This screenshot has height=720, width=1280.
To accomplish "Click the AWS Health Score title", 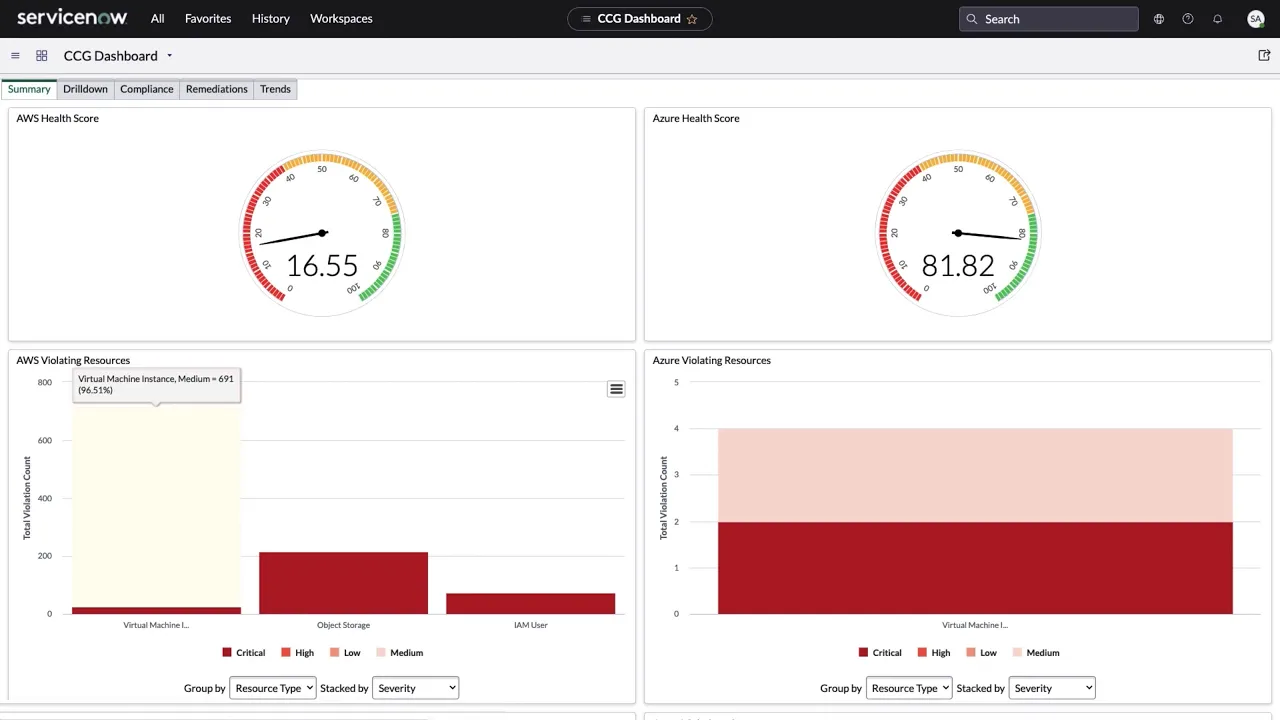I will coord(57,118).
